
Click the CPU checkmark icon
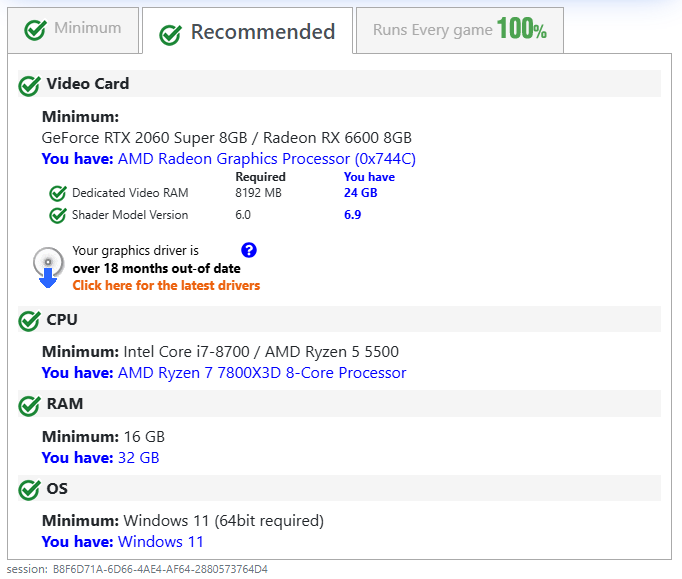30,321
